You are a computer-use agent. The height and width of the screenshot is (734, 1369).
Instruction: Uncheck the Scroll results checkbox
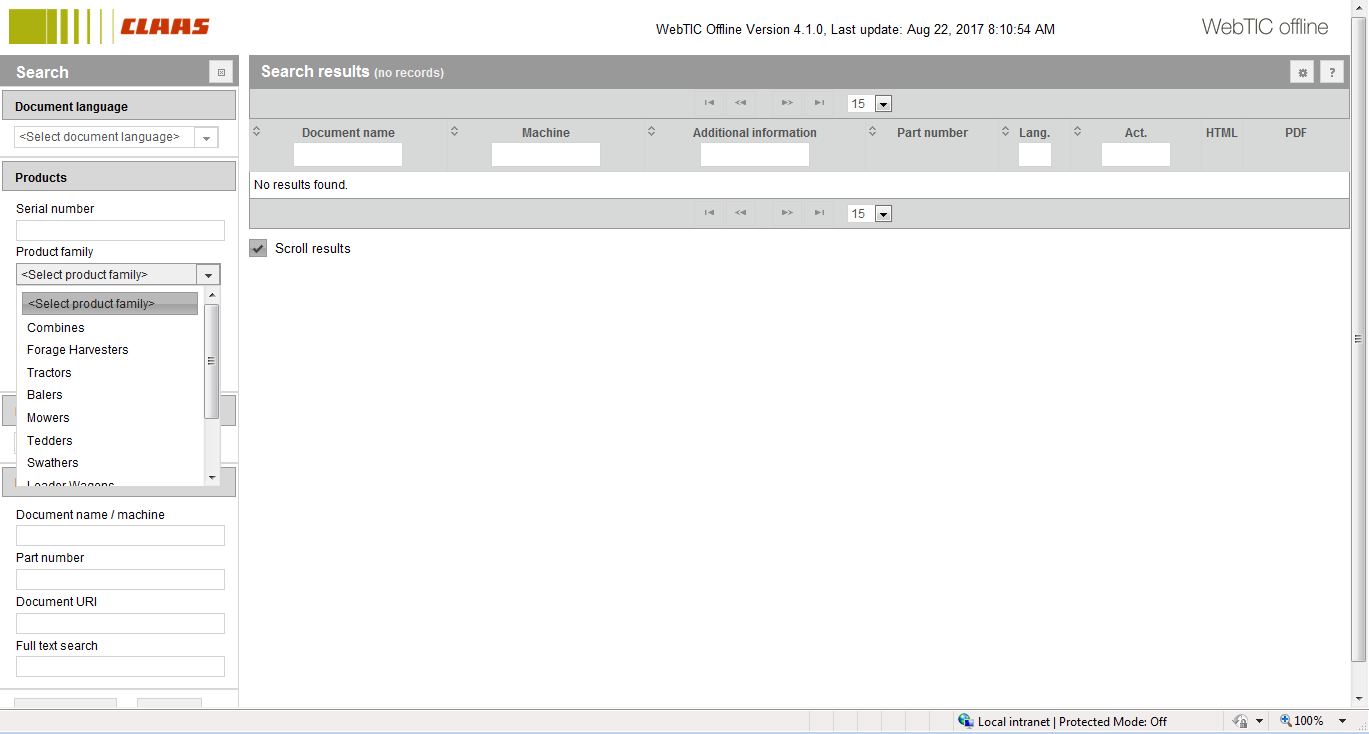coord(258,248)
